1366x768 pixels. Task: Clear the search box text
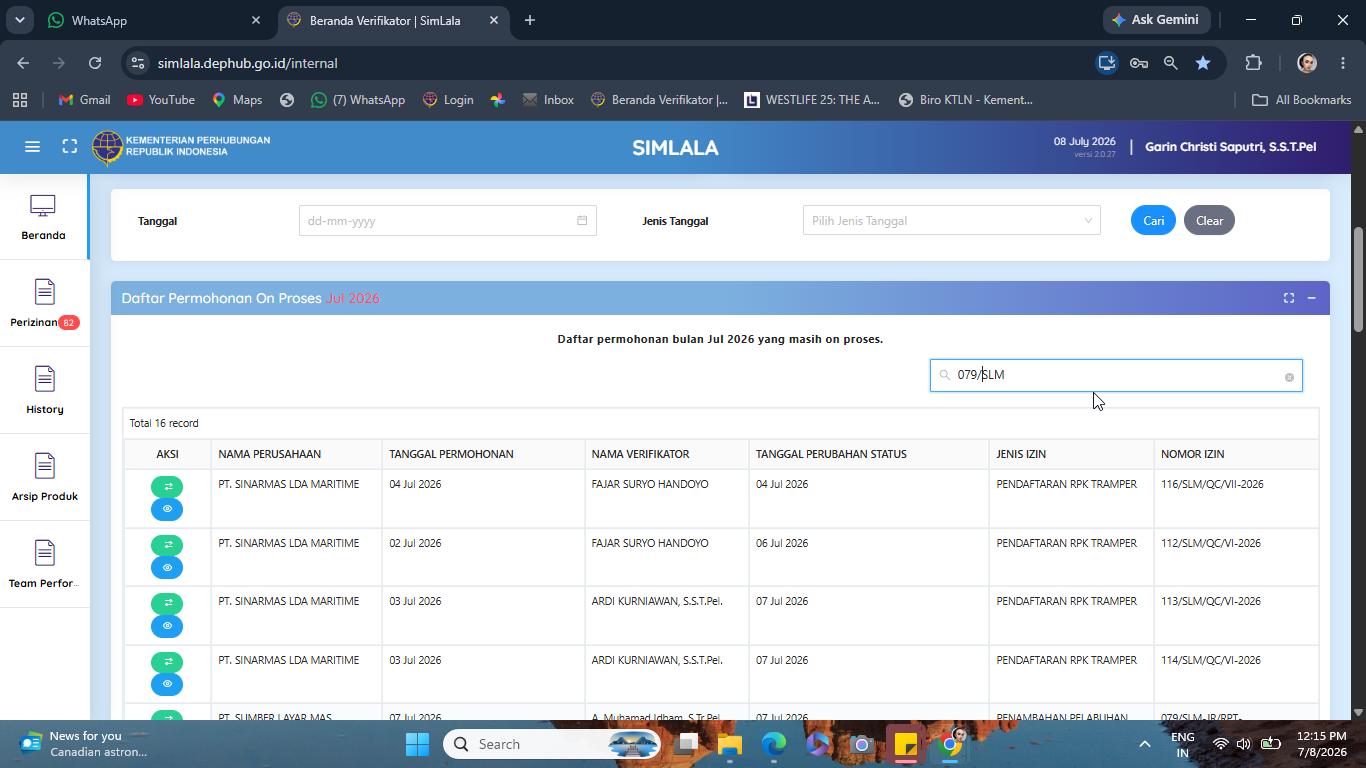click(x=1289, y=377)
